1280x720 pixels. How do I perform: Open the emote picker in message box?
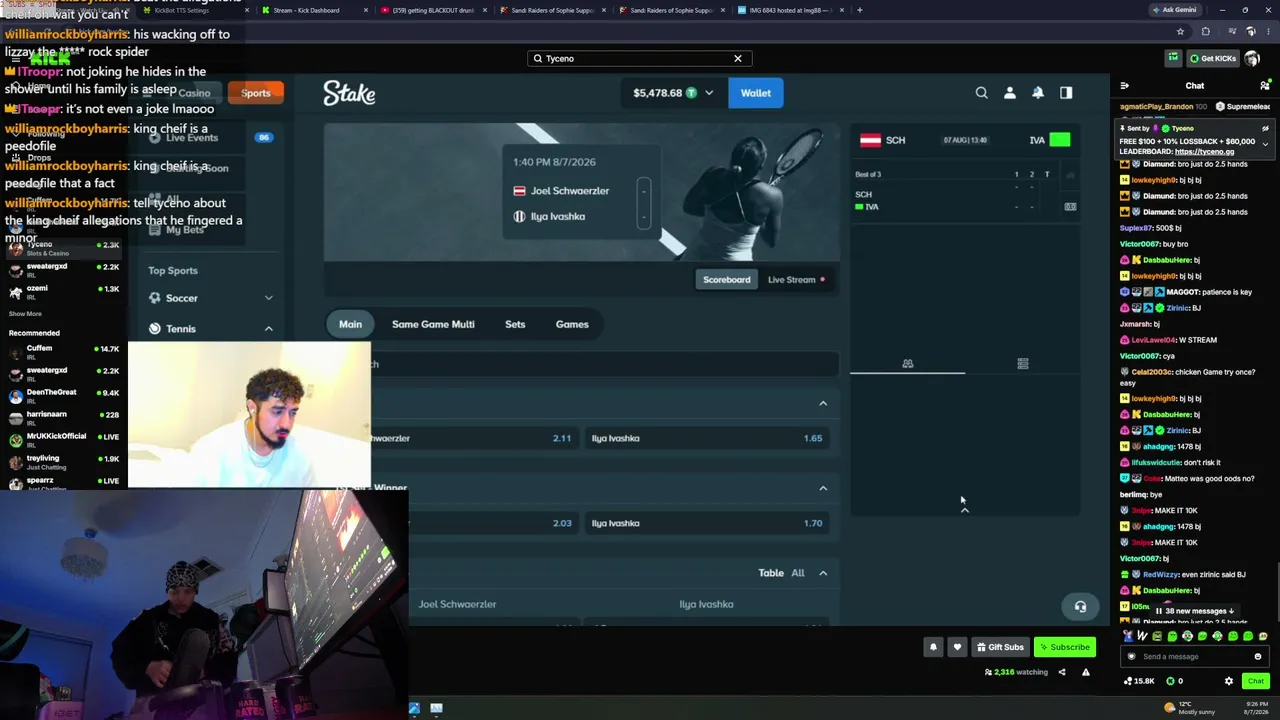1258,657
